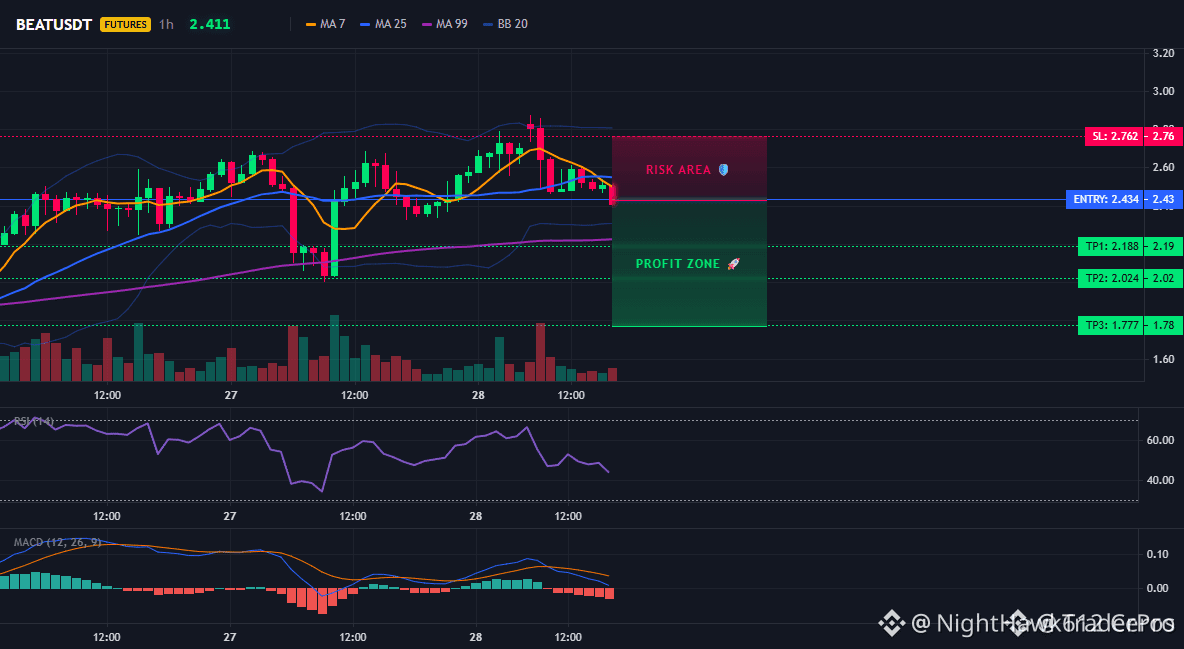
Task: Click the green 2.19 price axis tag
Action: pyautogui.click(x=1163, y=246)
